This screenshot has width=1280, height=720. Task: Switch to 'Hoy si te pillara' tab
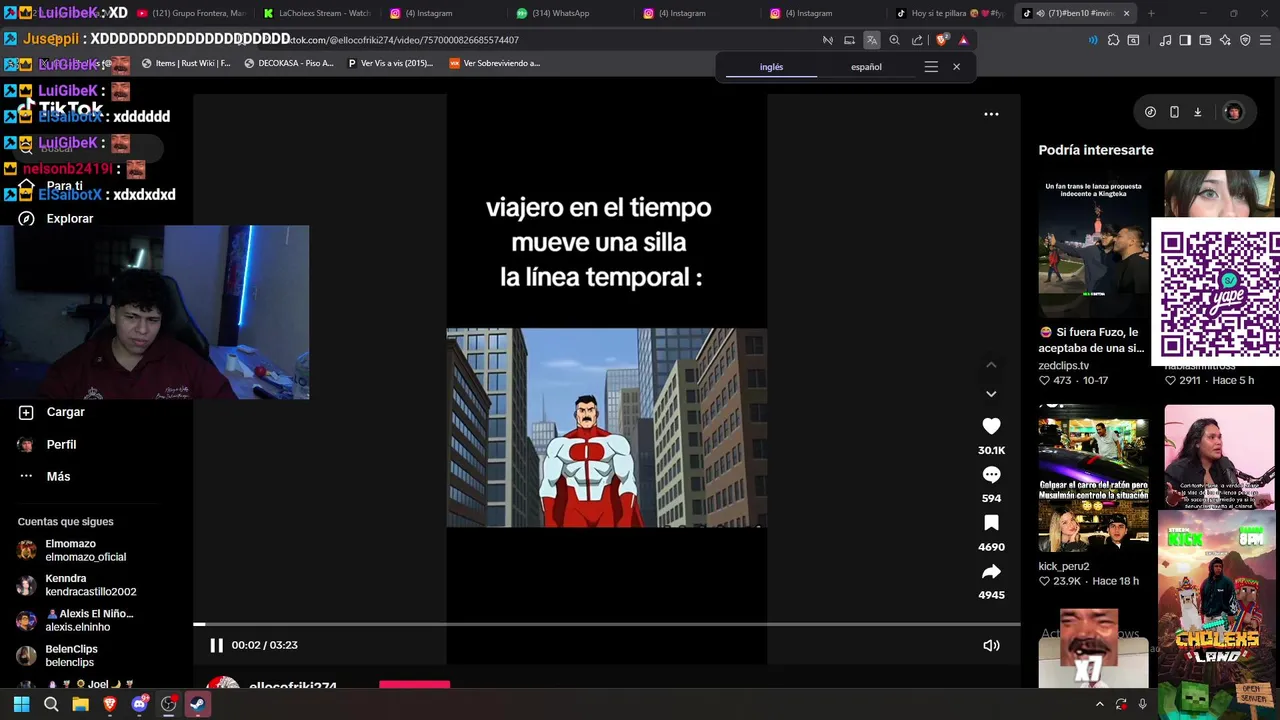coord(948,13)
